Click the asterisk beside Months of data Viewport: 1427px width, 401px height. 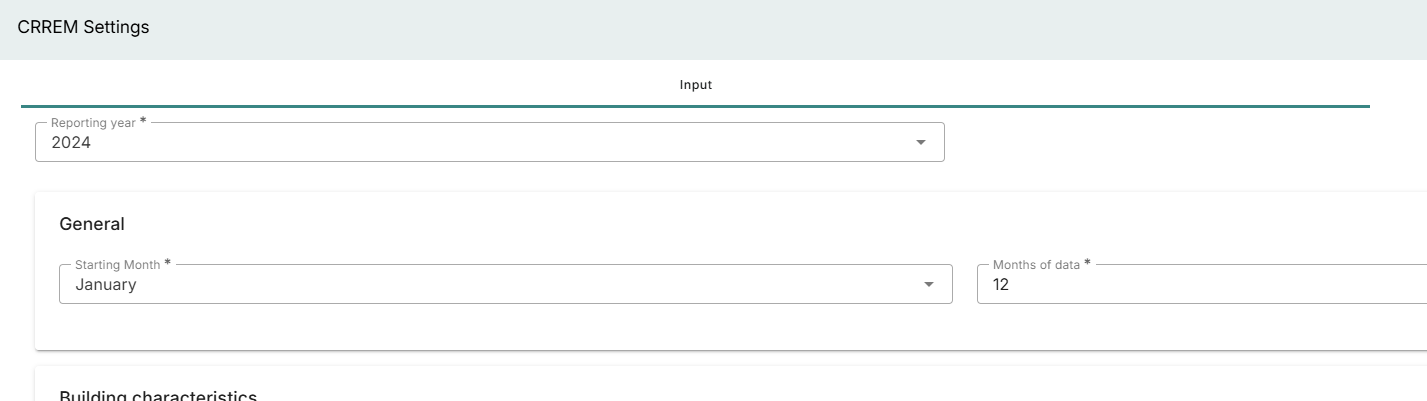[1087, 263]
